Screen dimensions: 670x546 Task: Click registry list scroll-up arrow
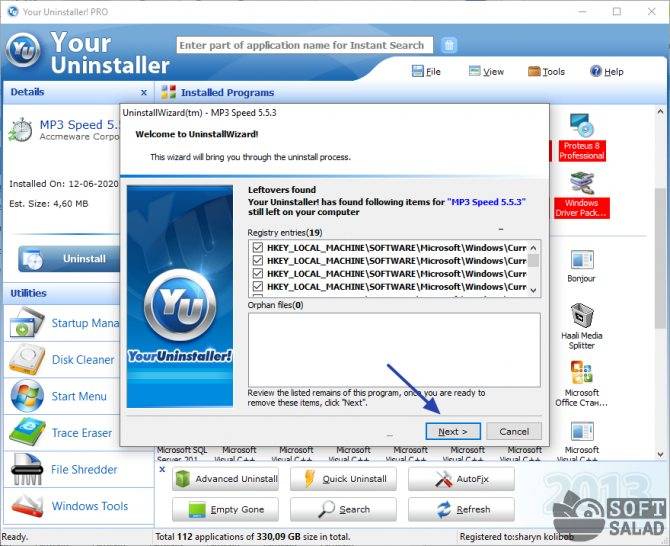tap(533, 248)
